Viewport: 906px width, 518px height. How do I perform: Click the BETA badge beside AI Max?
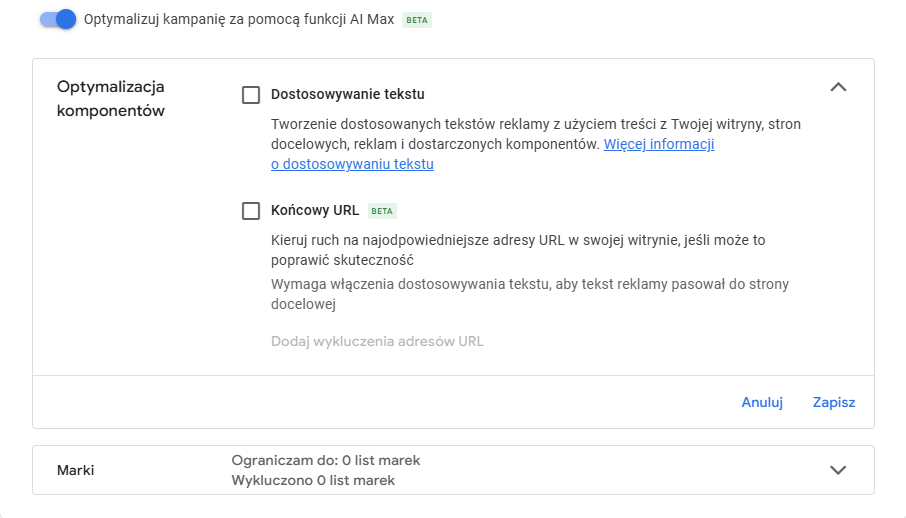click(417, 20)
